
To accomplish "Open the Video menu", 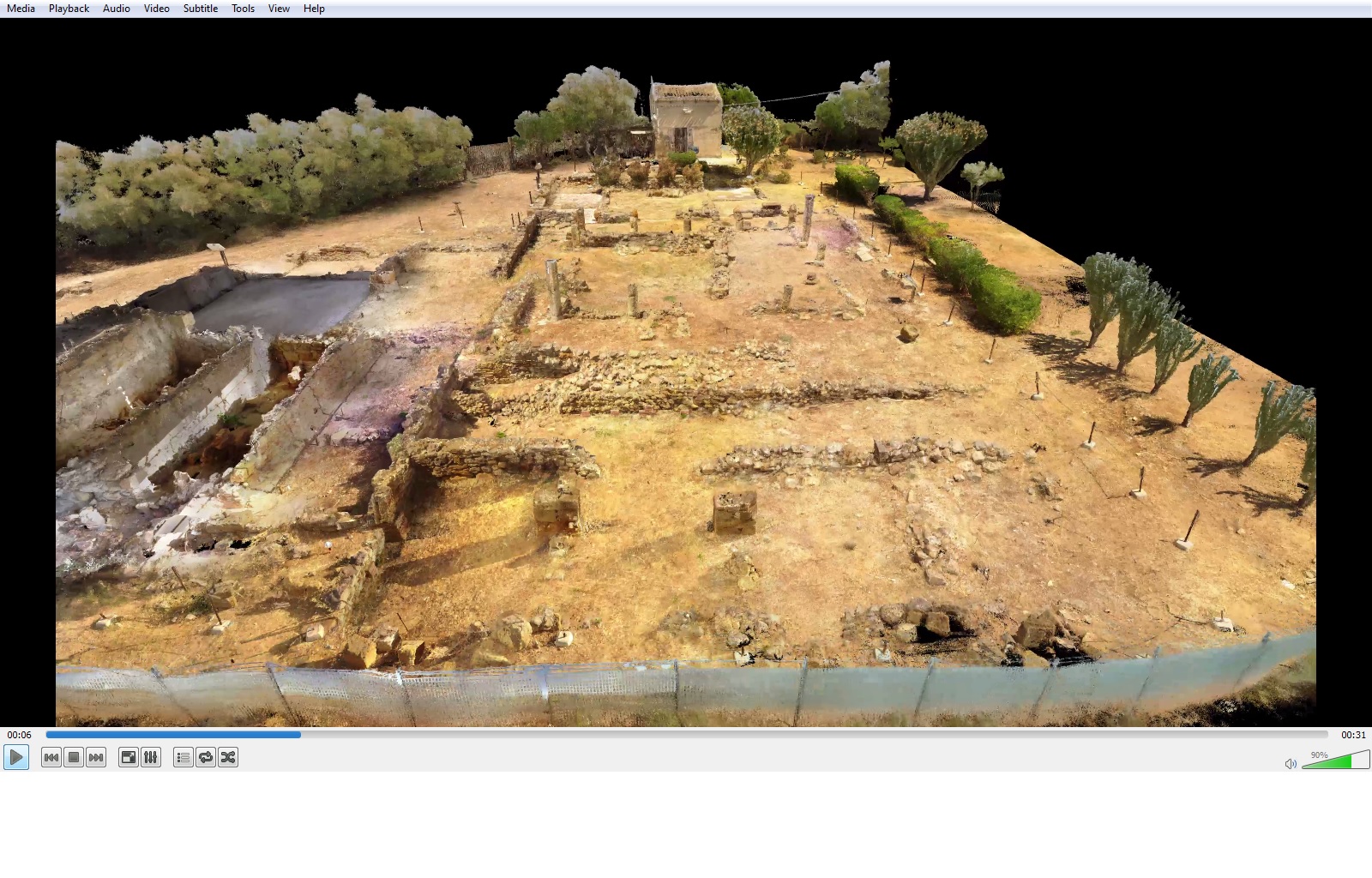I will (x=157, y=9).
